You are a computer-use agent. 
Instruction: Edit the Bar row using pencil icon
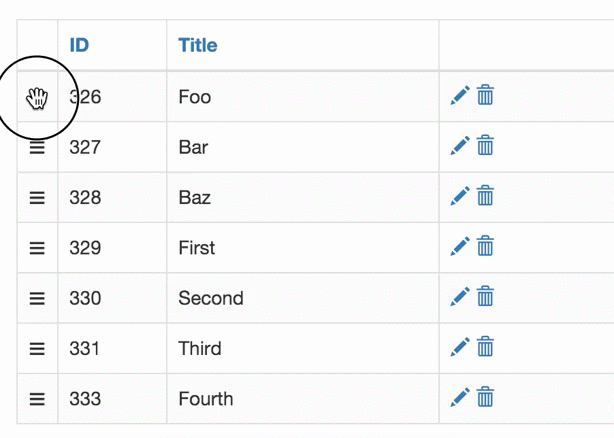point(460,146)
